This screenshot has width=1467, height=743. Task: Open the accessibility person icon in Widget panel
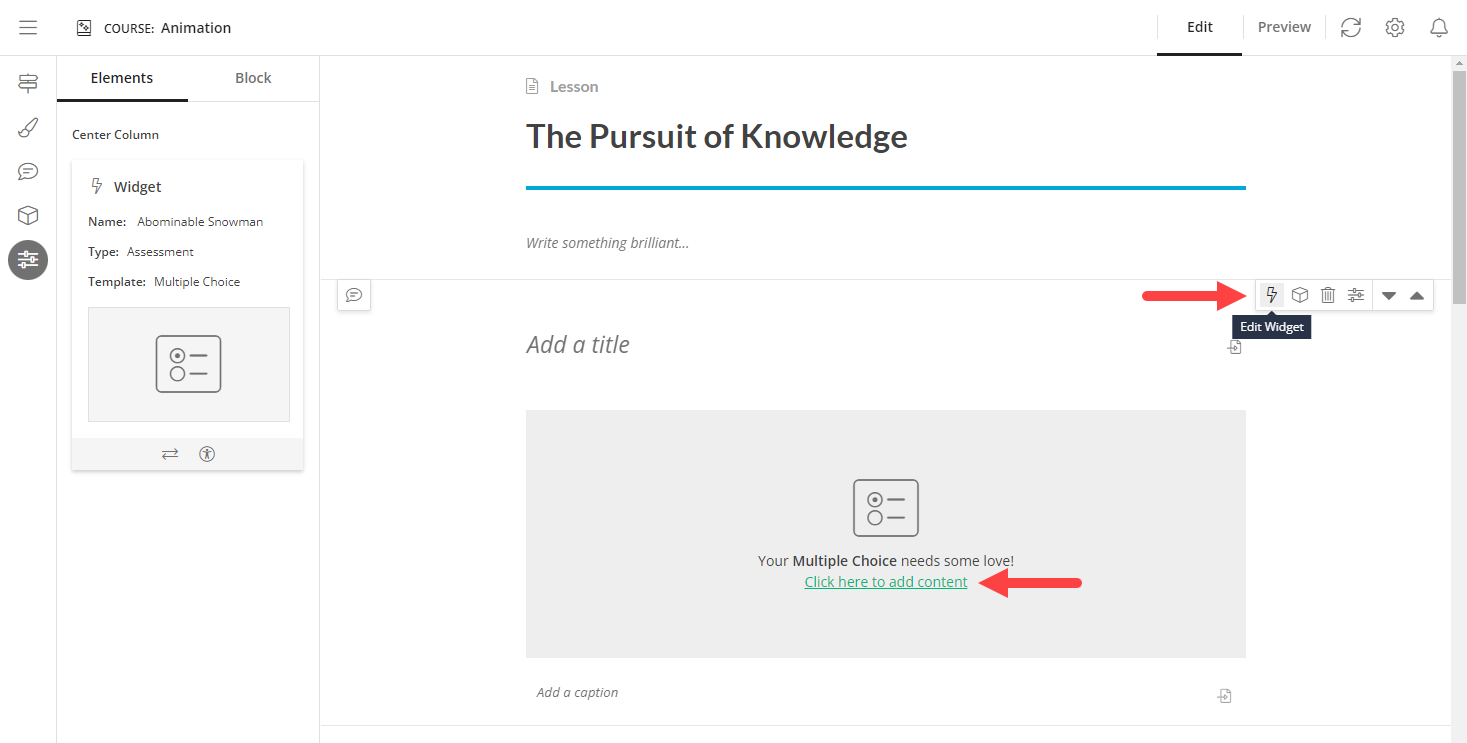pos(207,453)
